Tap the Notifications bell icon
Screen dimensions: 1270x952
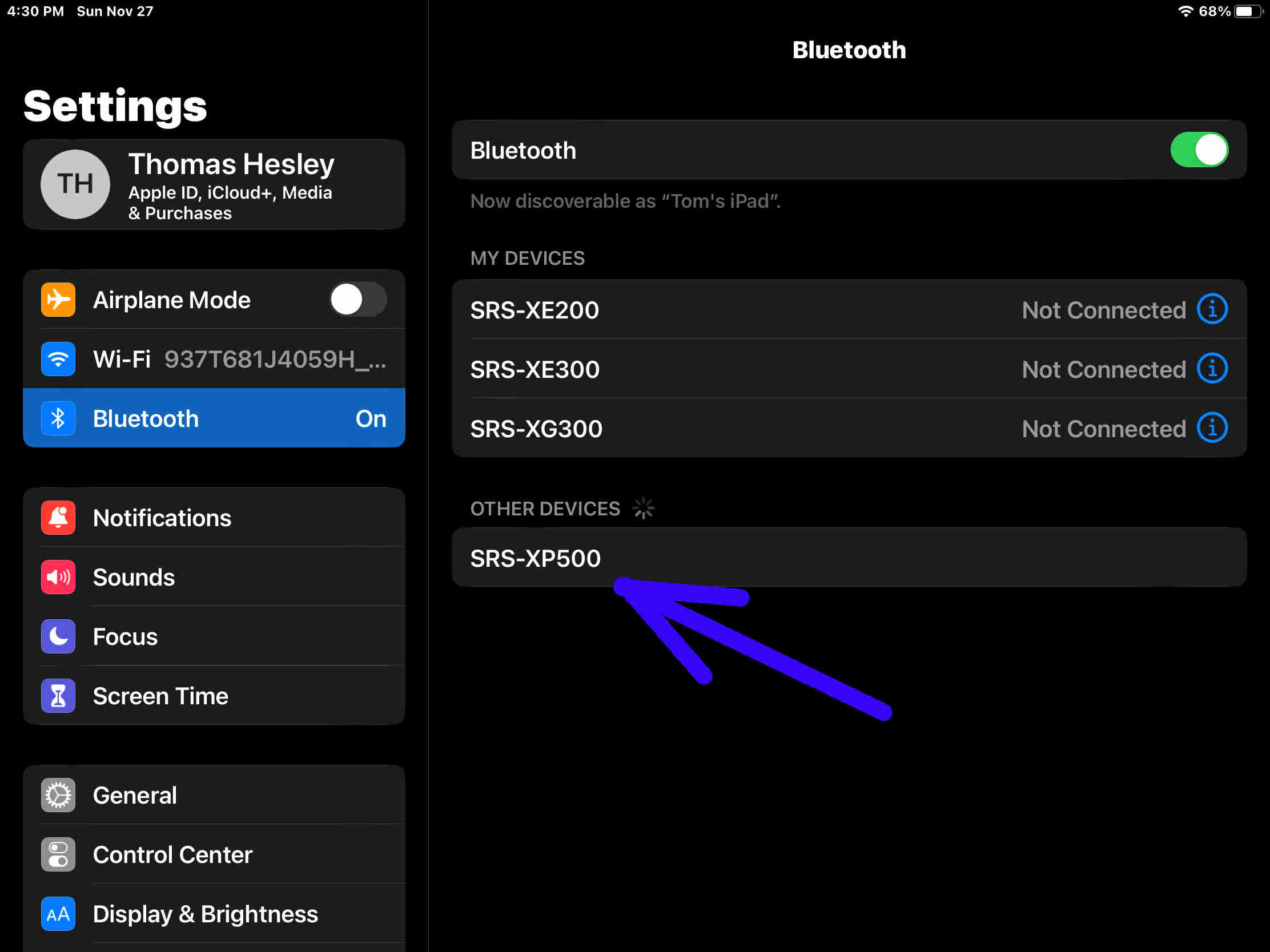58,518
